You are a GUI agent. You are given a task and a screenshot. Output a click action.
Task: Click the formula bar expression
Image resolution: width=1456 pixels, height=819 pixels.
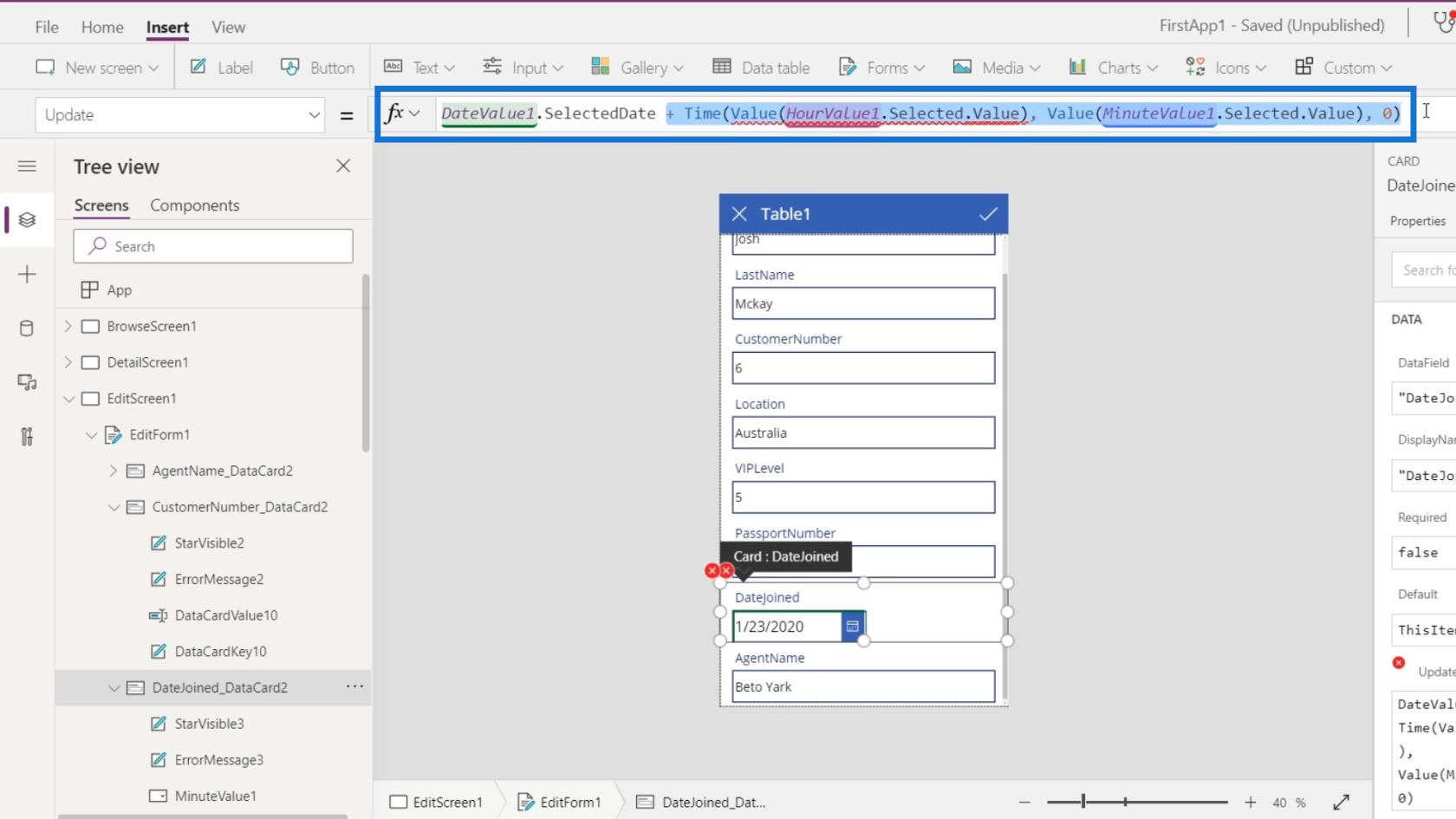[920, 113]
